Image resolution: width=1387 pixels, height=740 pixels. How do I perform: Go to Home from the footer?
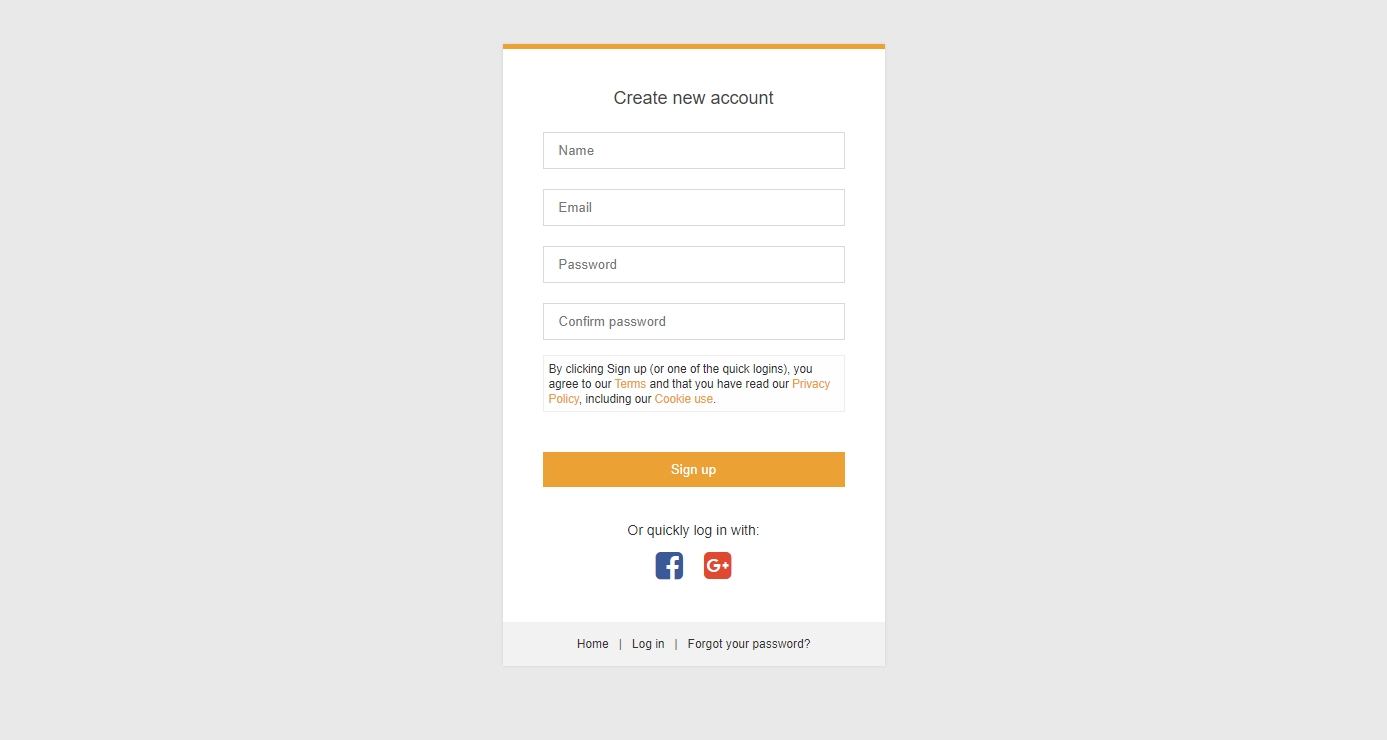pos(592,644)
